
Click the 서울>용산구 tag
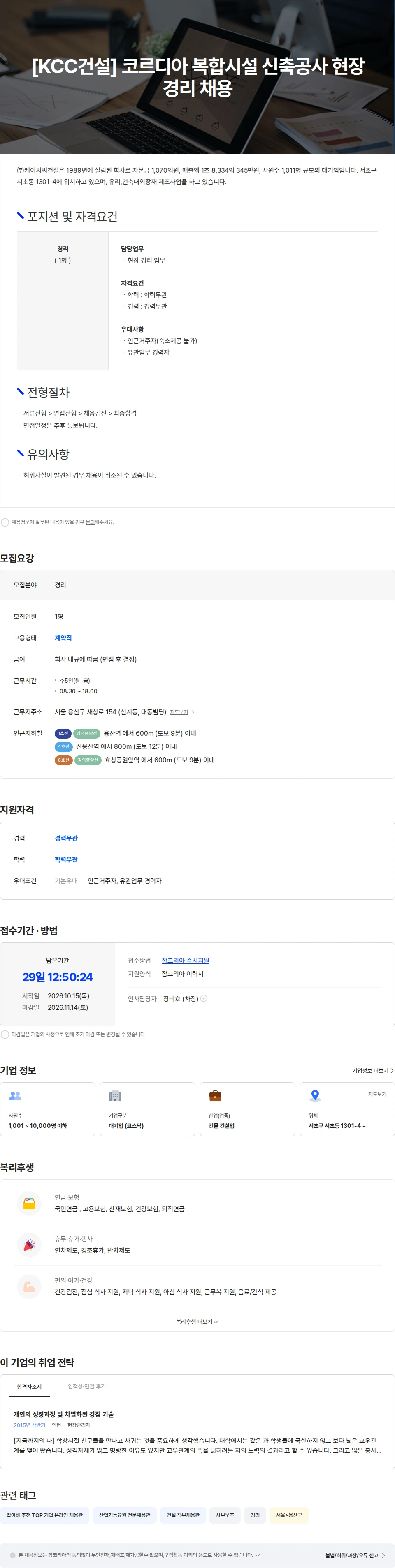coord(289,1515)
